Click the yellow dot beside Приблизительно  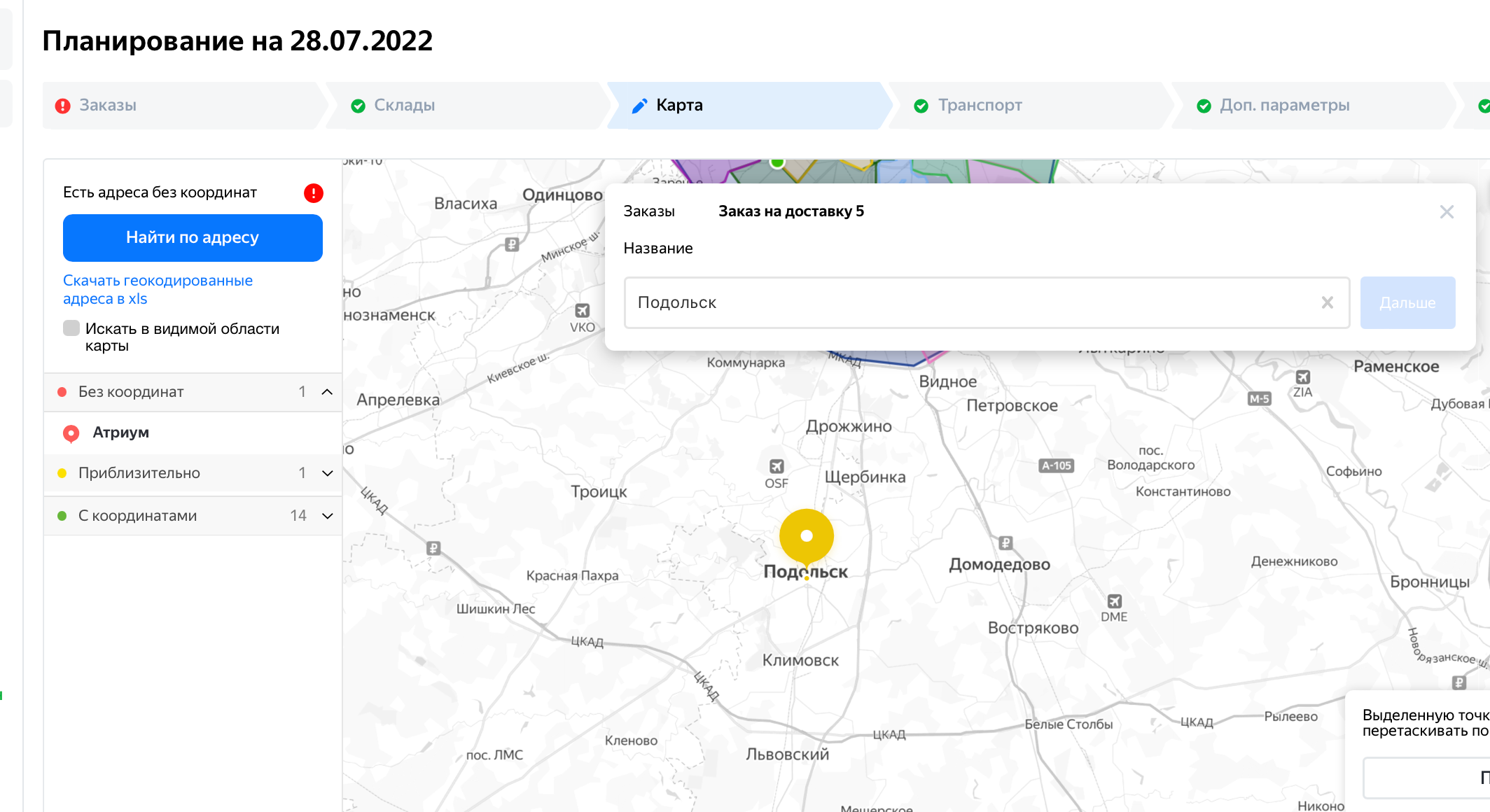click(62, 473)
